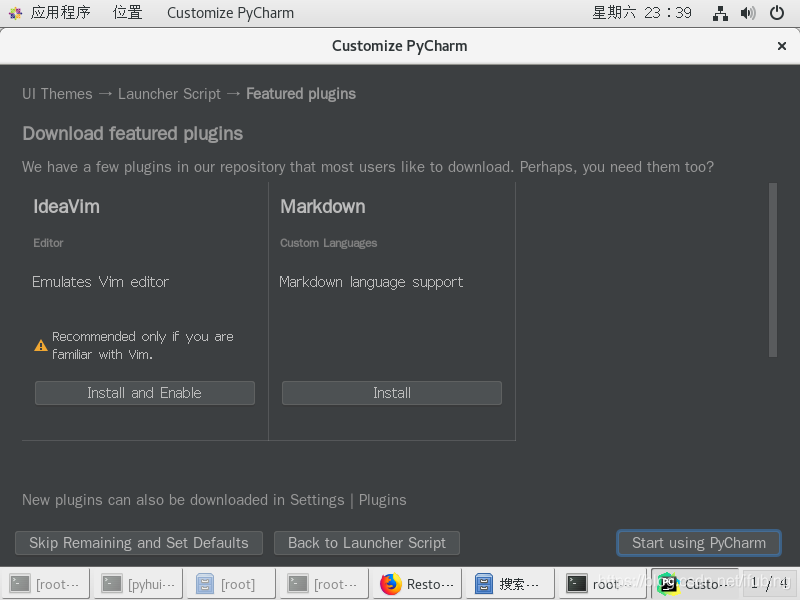Viewport: 800px width, 600px height.
Task: Click Install and Enable for IdeaVim
Action: 144,393
